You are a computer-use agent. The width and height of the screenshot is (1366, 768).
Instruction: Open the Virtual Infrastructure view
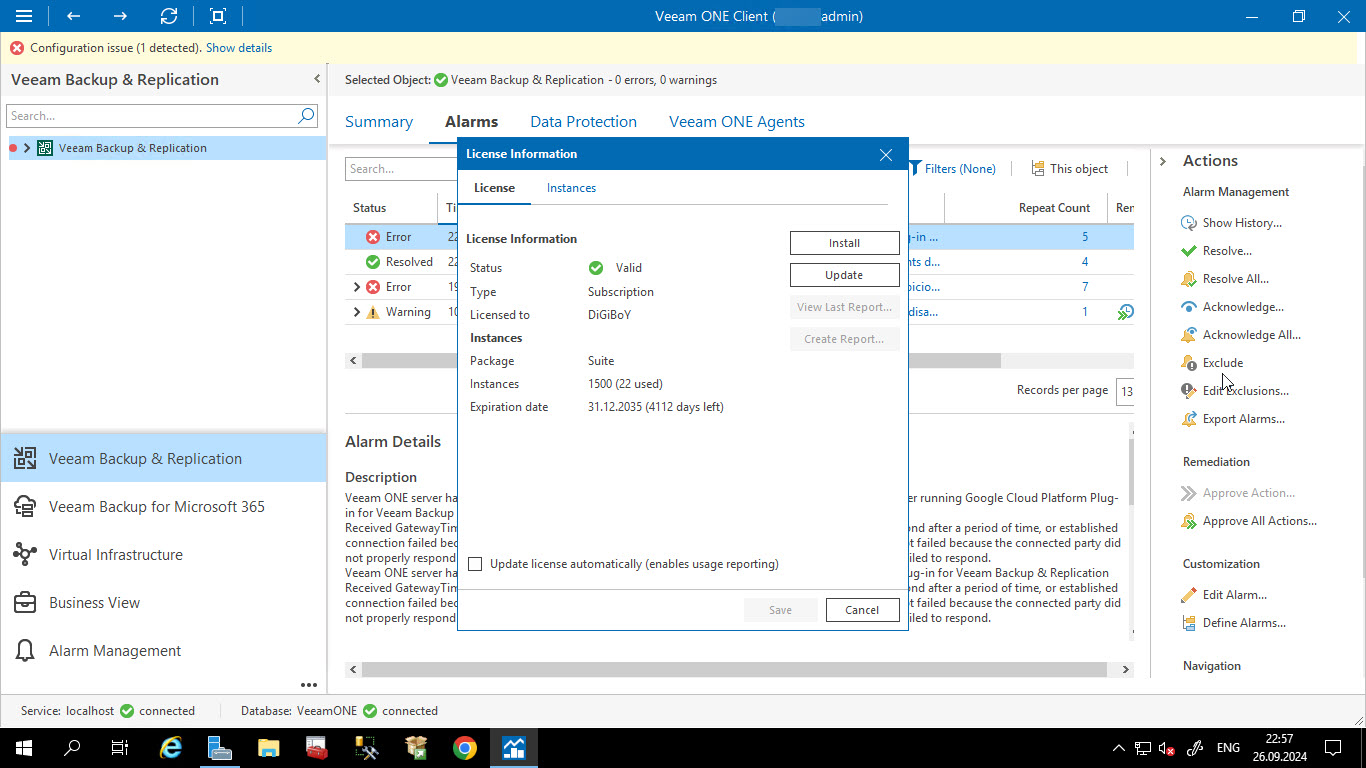164,554
